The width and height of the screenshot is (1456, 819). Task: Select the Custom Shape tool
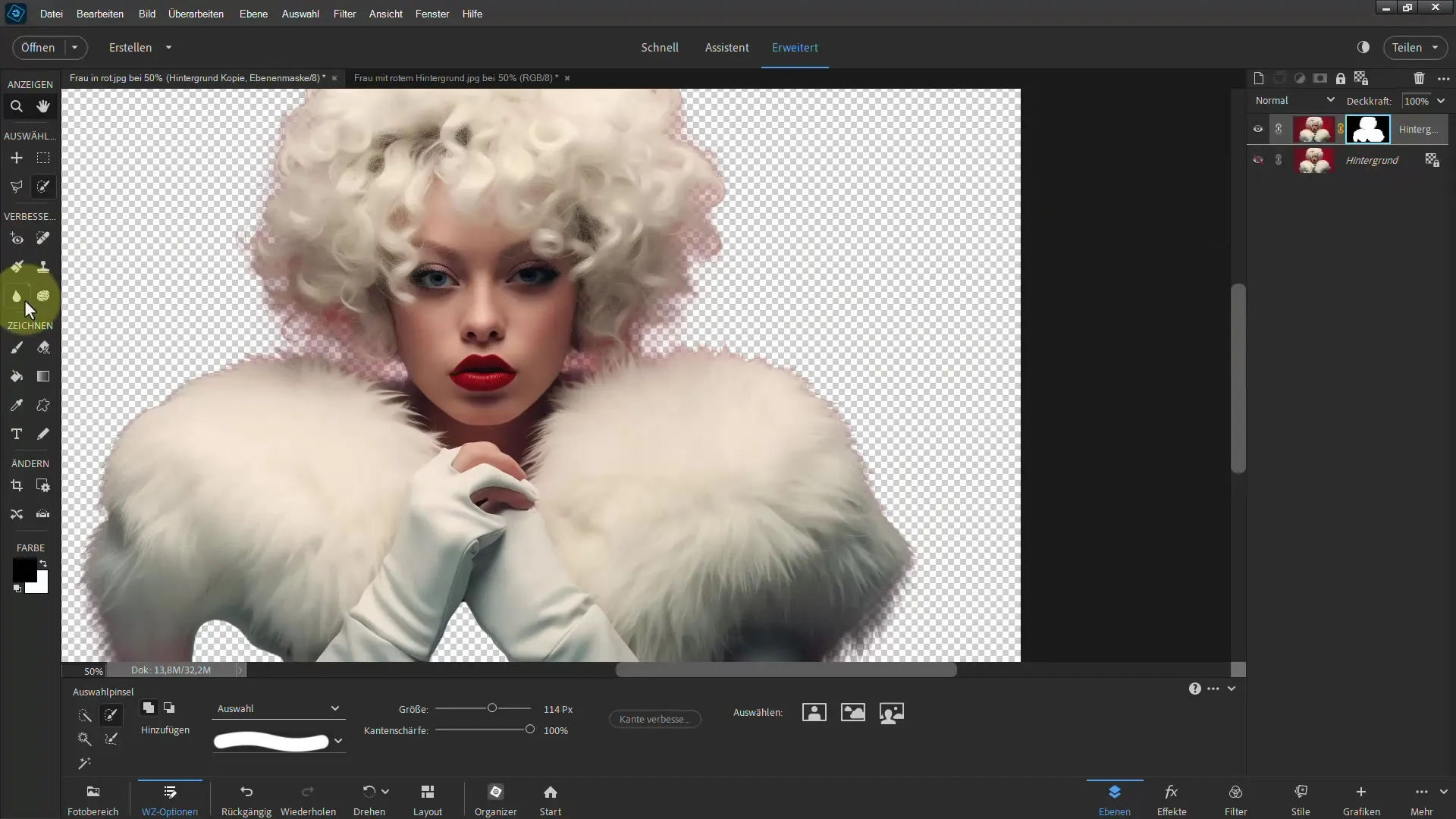pos(43,405)
